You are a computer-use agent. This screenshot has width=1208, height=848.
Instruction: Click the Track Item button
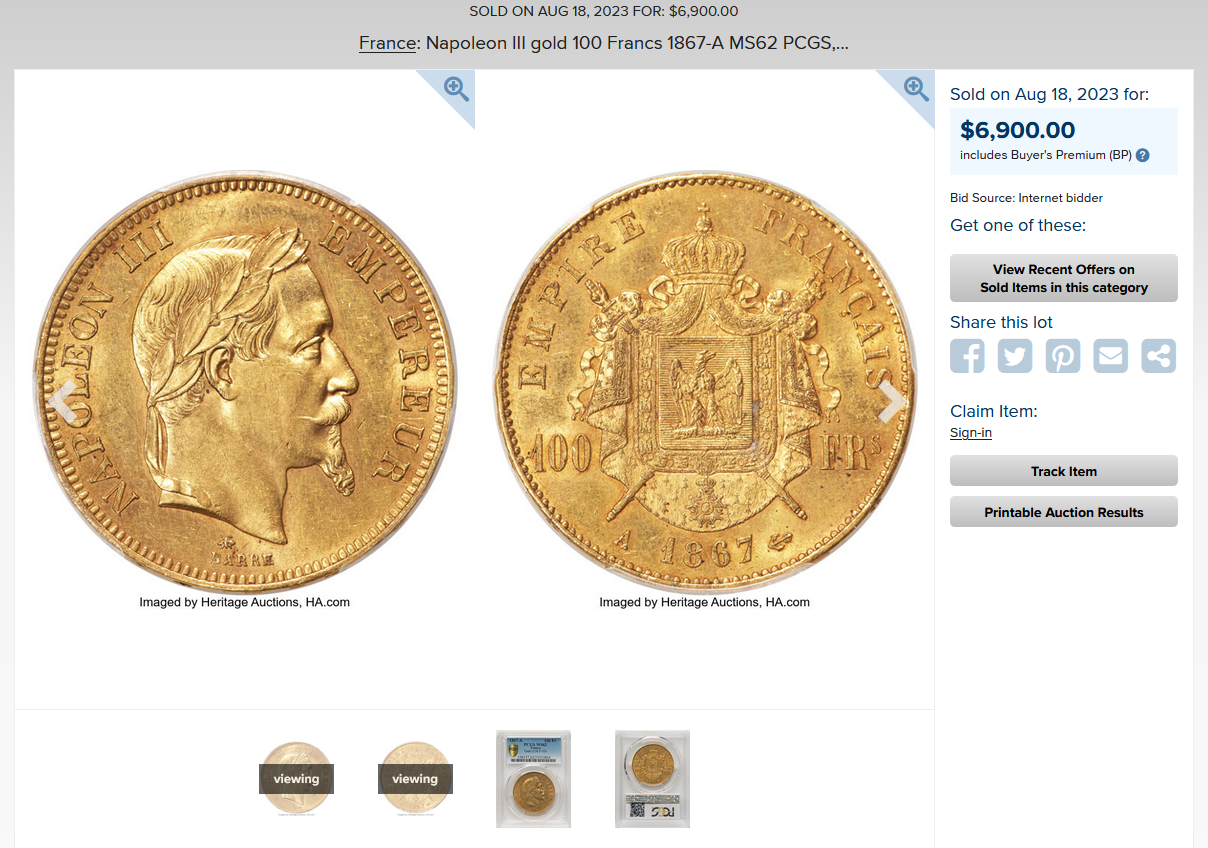[1064, 471]
